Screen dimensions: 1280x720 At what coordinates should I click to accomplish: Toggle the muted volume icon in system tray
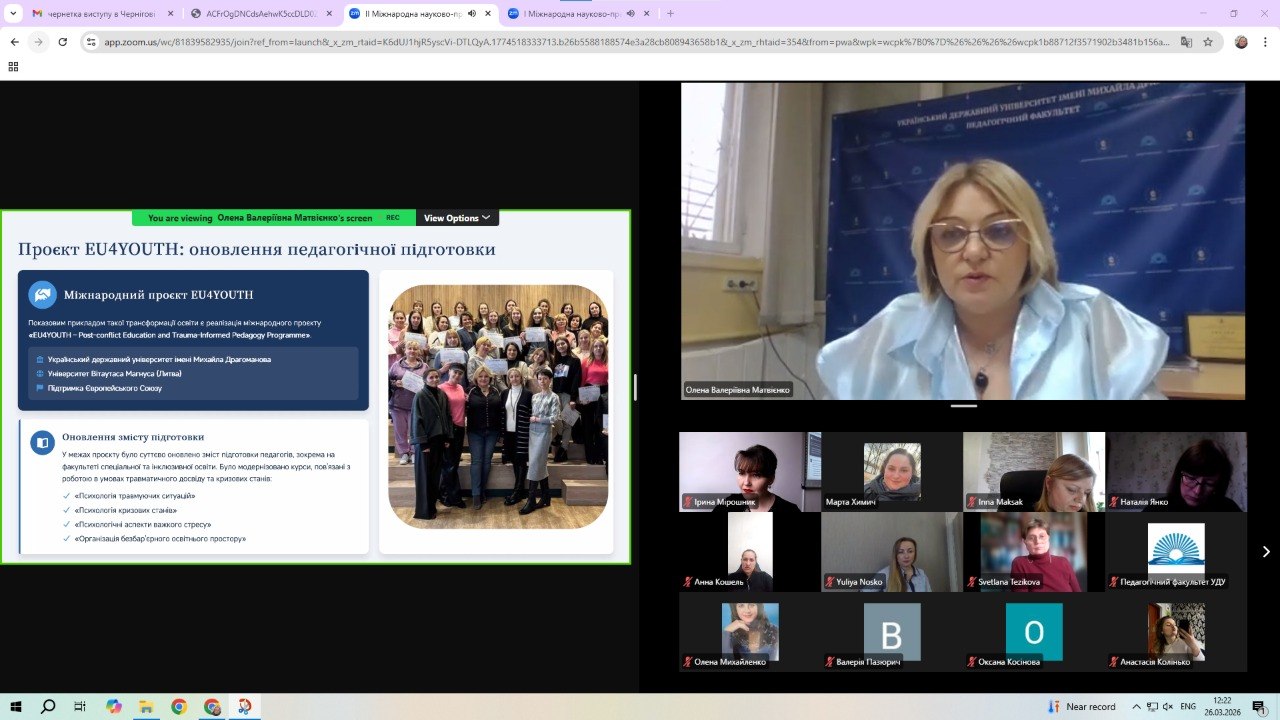(x=1168, y=706)
